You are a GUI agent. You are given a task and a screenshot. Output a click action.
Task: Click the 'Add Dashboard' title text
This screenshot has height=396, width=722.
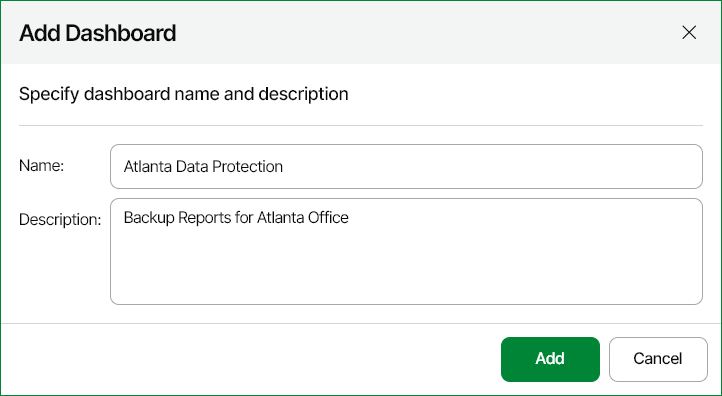tap(97, 33)
